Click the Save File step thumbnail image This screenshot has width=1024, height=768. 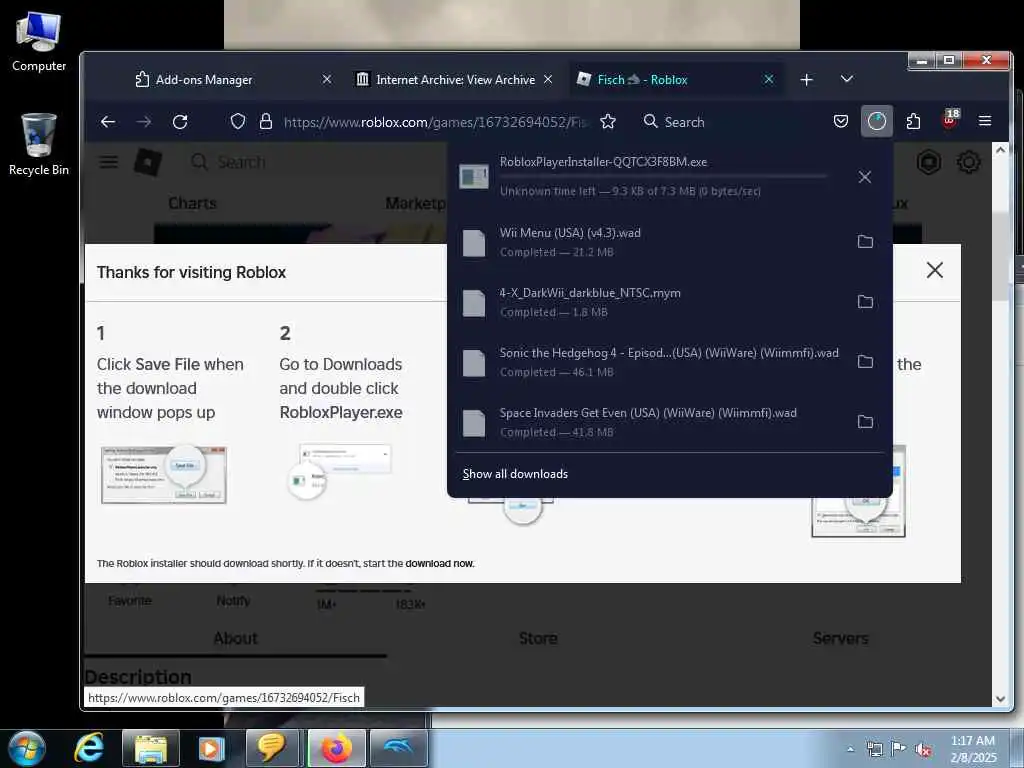(164, 474)
